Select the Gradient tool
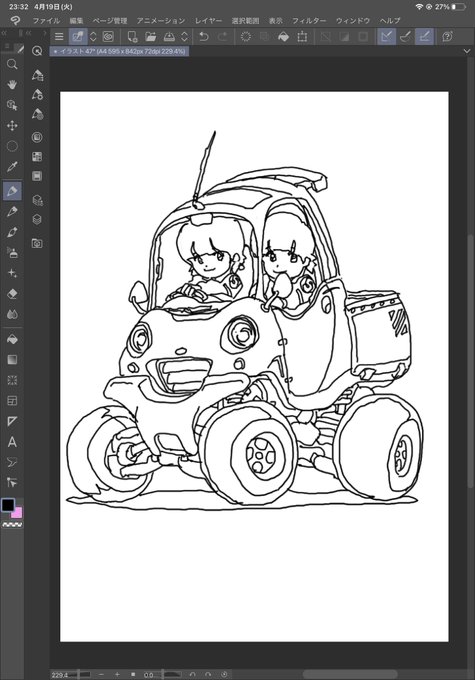 coord(12,360)
